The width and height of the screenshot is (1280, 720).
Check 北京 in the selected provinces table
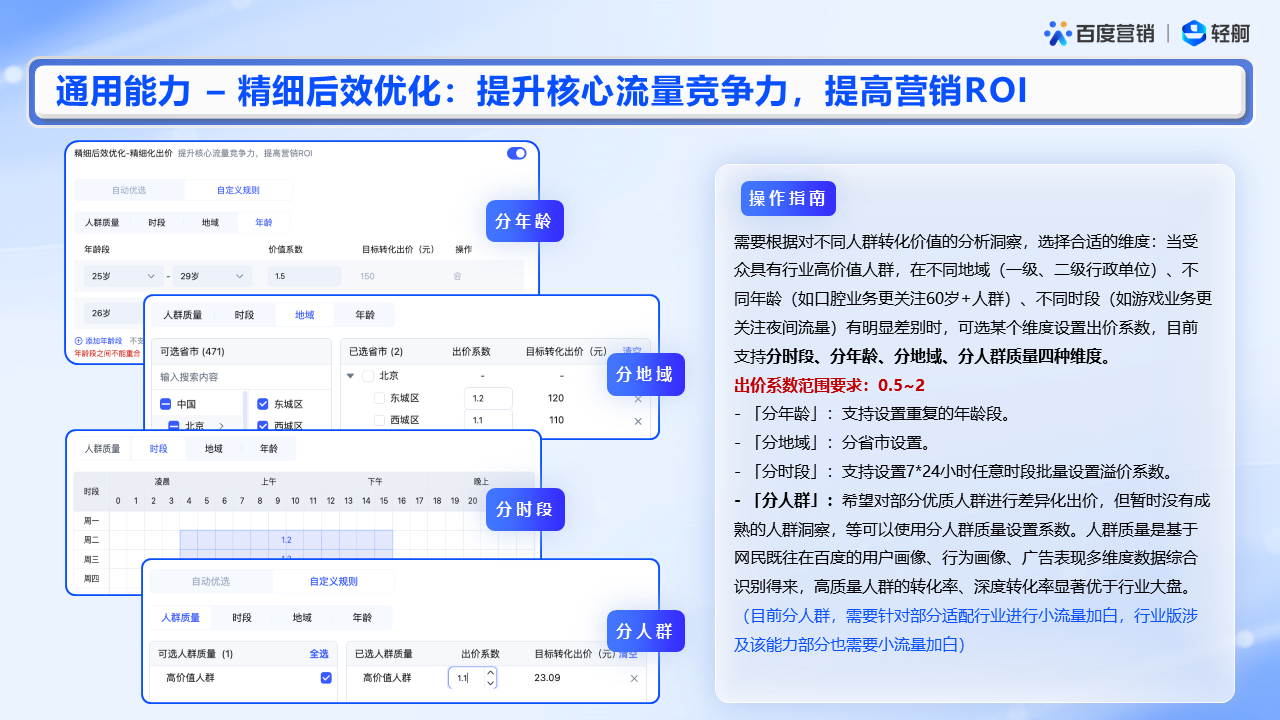click(368, 376)
